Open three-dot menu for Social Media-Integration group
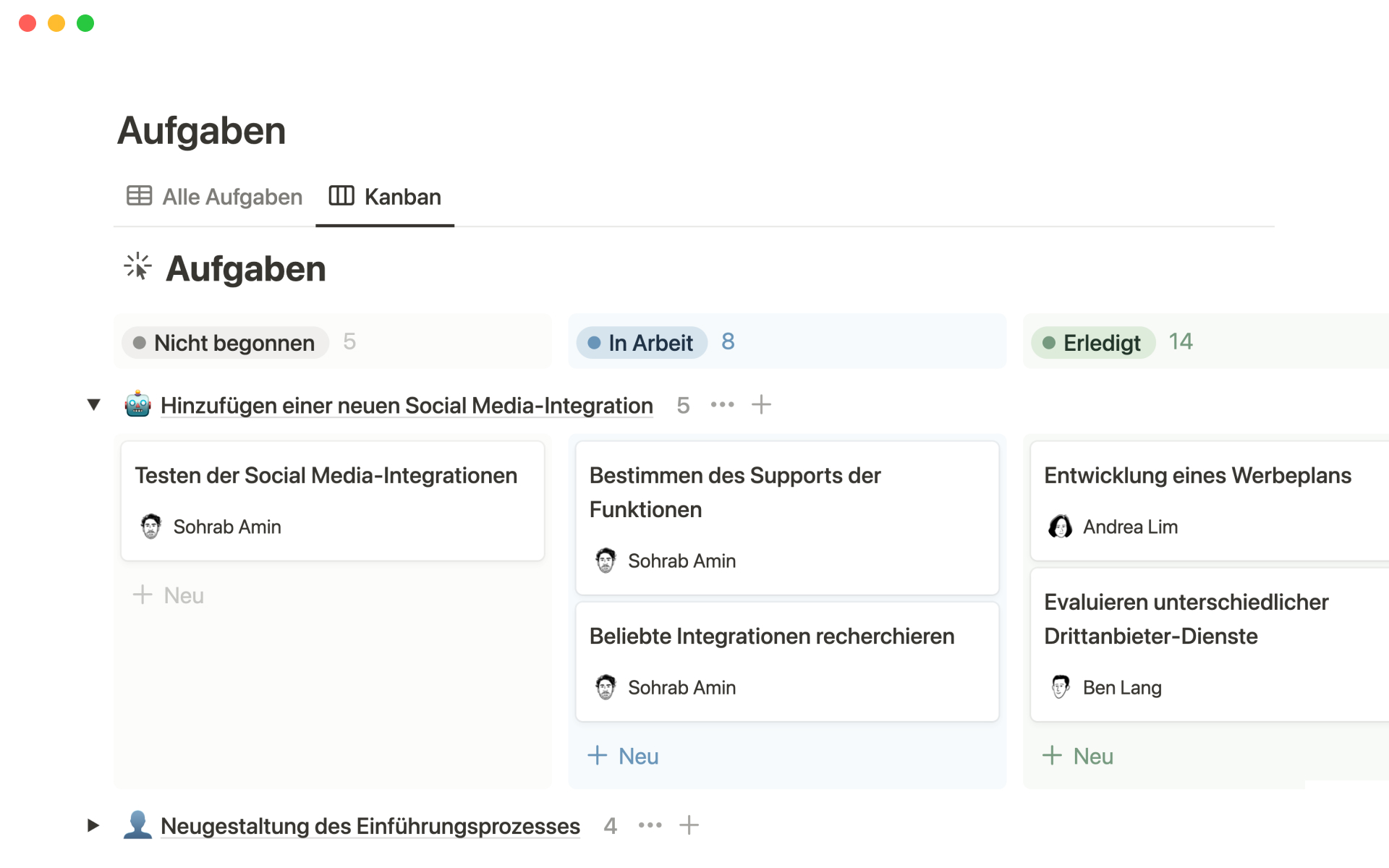This screenshot has height=868, width=1389. pos(722,405)
